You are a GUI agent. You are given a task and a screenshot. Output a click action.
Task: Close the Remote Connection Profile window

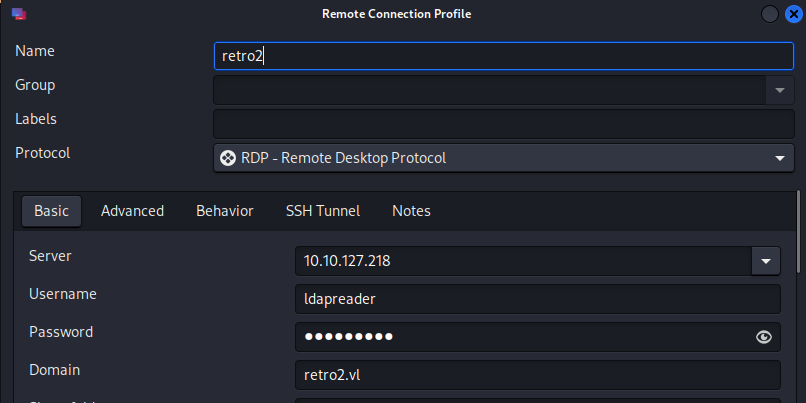[791, 14]
